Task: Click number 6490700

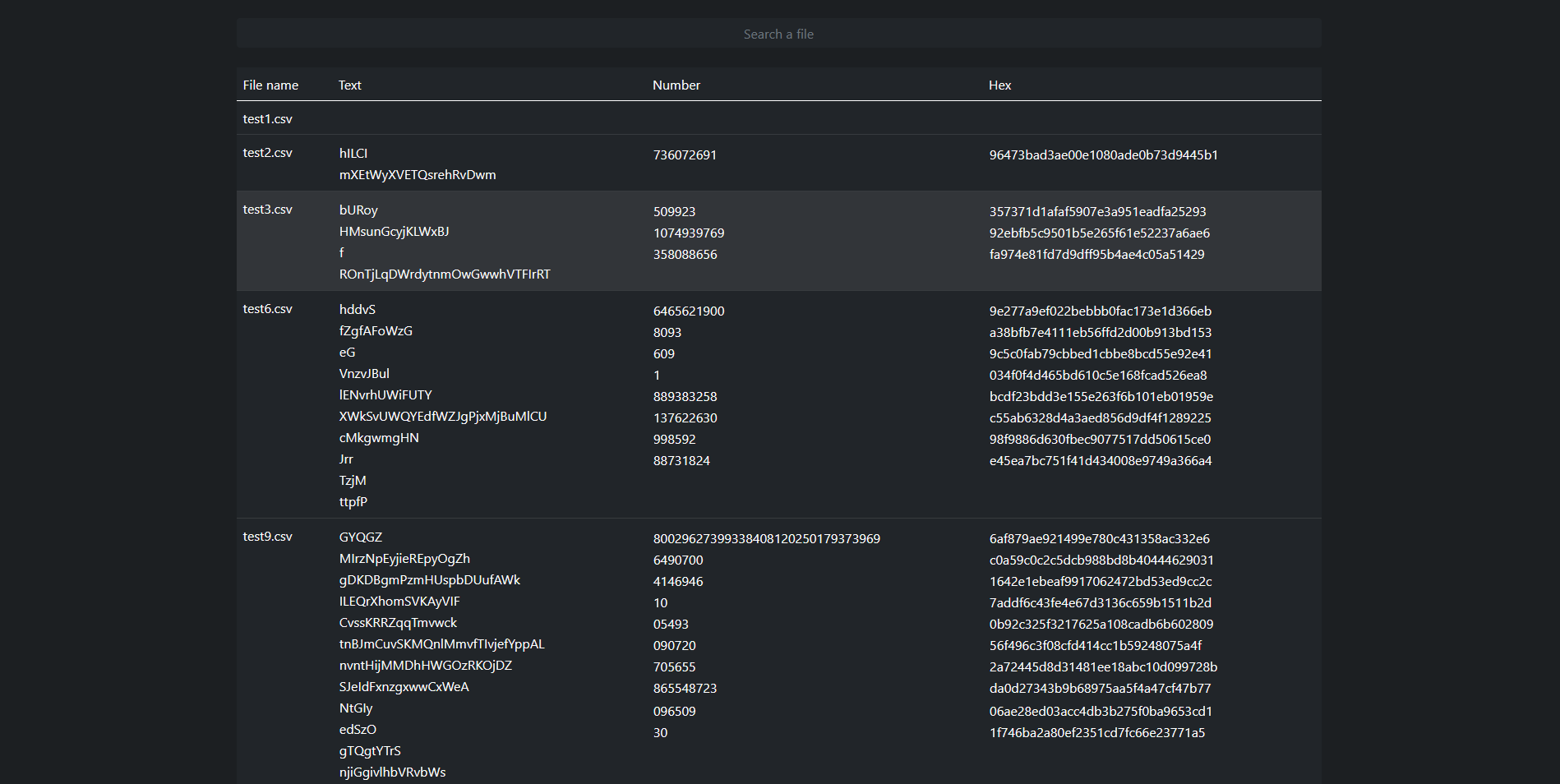Action: (x=678, y=560)
